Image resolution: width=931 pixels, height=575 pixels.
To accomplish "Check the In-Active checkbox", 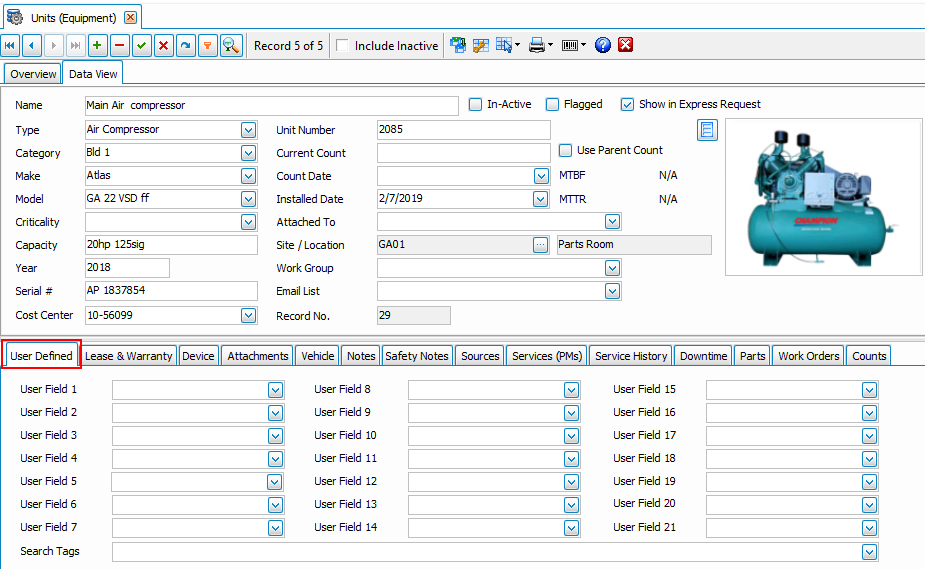I will (x=475, y=105).
